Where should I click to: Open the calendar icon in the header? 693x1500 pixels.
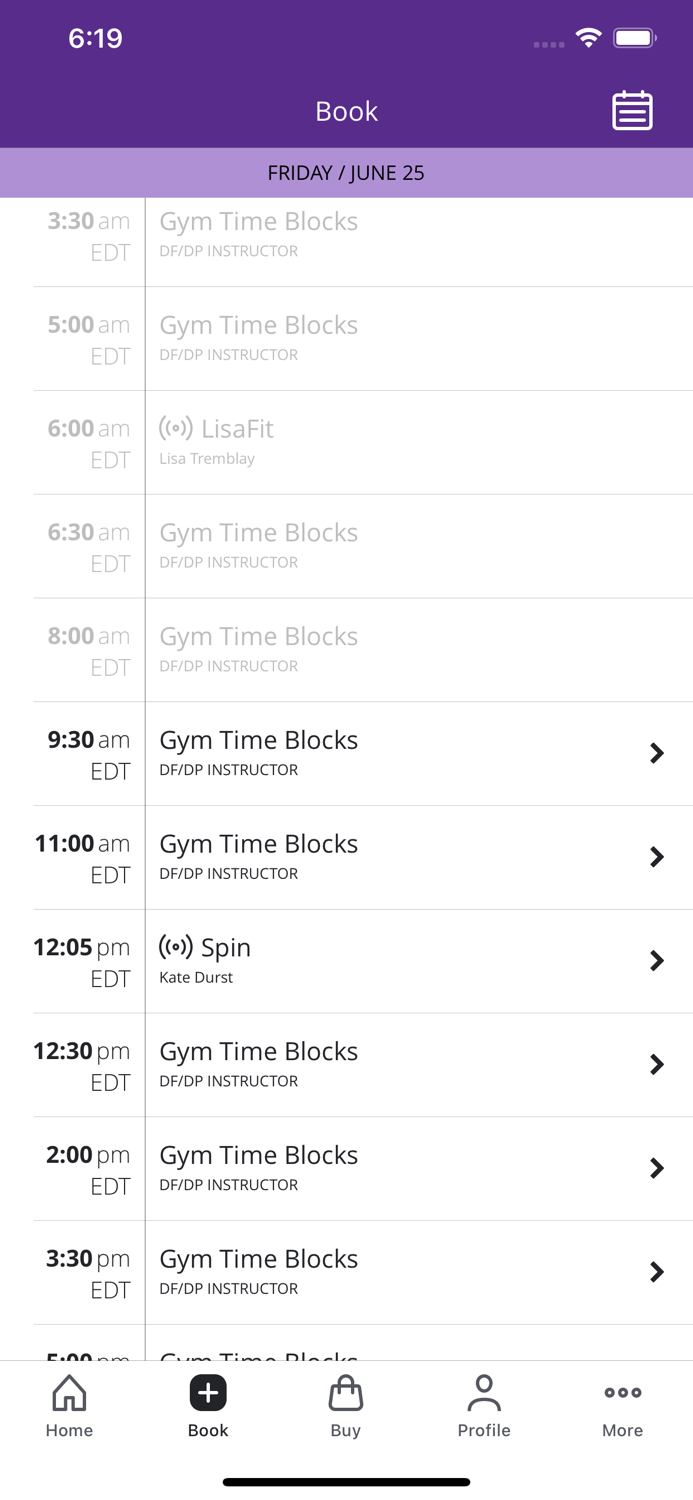pyautogui.click(x=631, y=111)
